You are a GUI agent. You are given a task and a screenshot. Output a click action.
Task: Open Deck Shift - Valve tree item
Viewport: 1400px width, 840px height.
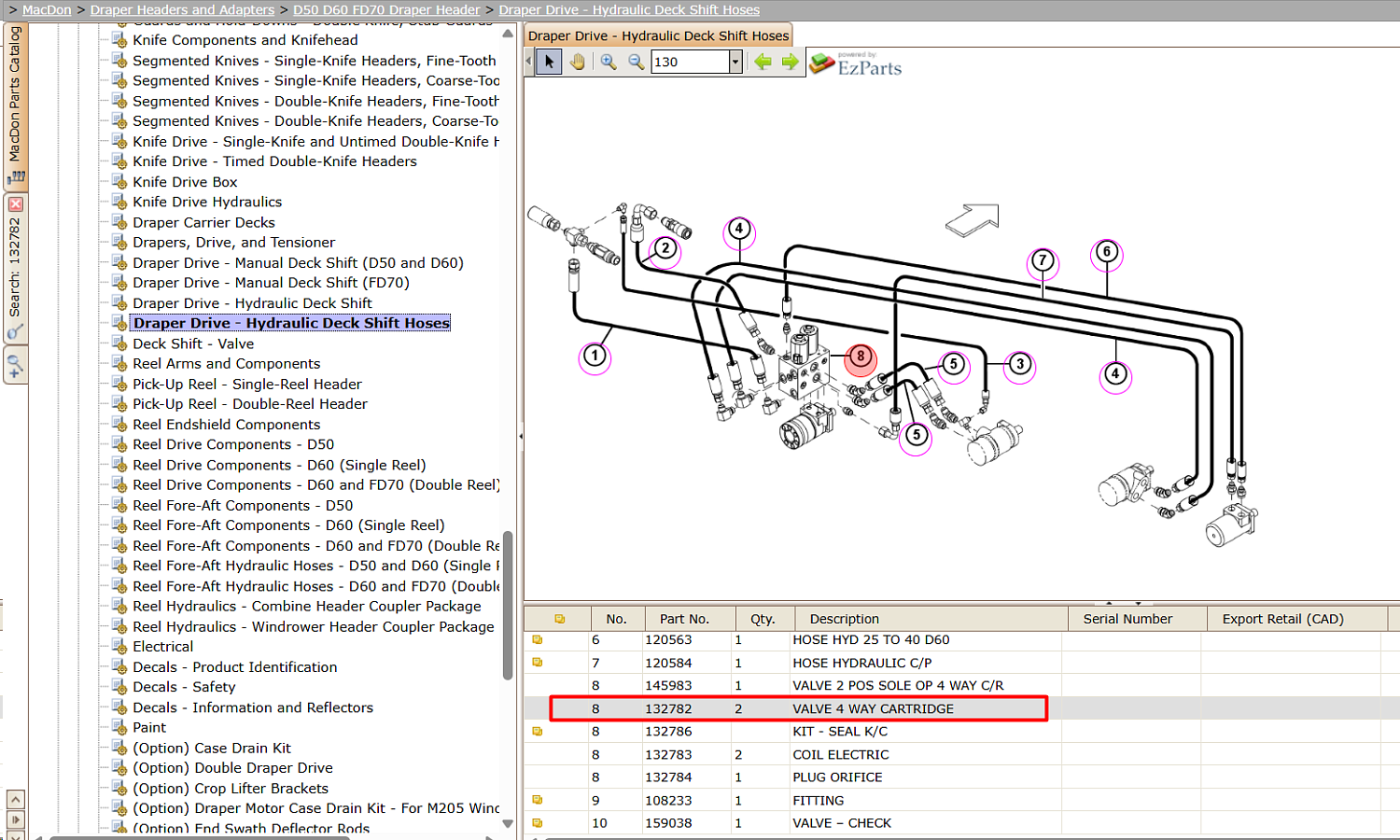click(x=193, y=343)
